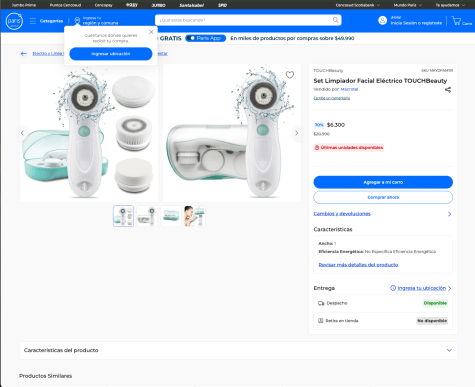Viewport: 475px width, 387px height.
Task: Click the price $6.300
Action: (x=336, y=125)
